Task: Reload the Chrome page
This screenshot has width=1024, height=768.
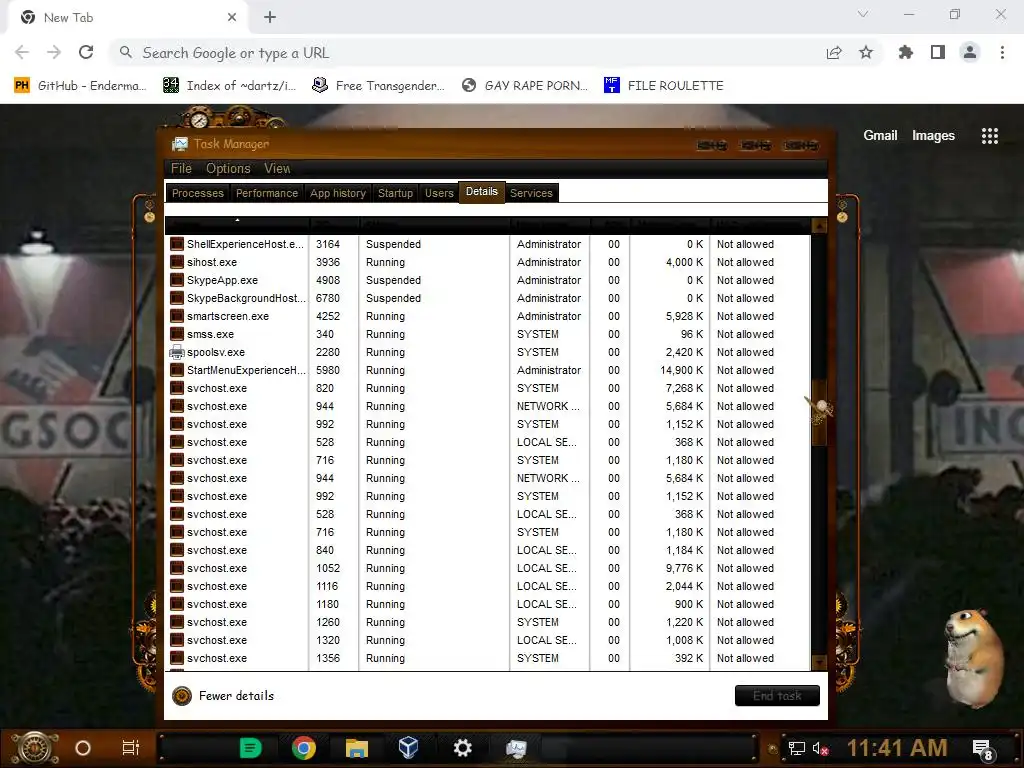Action: click(86, 52)
